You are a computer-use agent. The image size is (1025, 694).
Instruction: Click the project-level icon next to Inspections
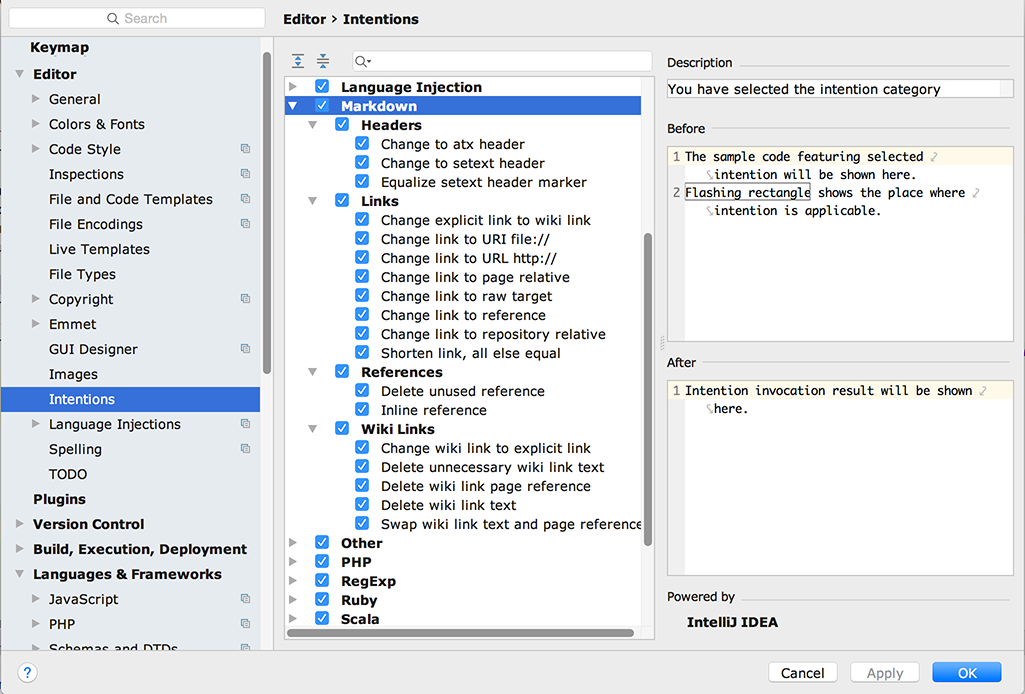pos(245,174)
